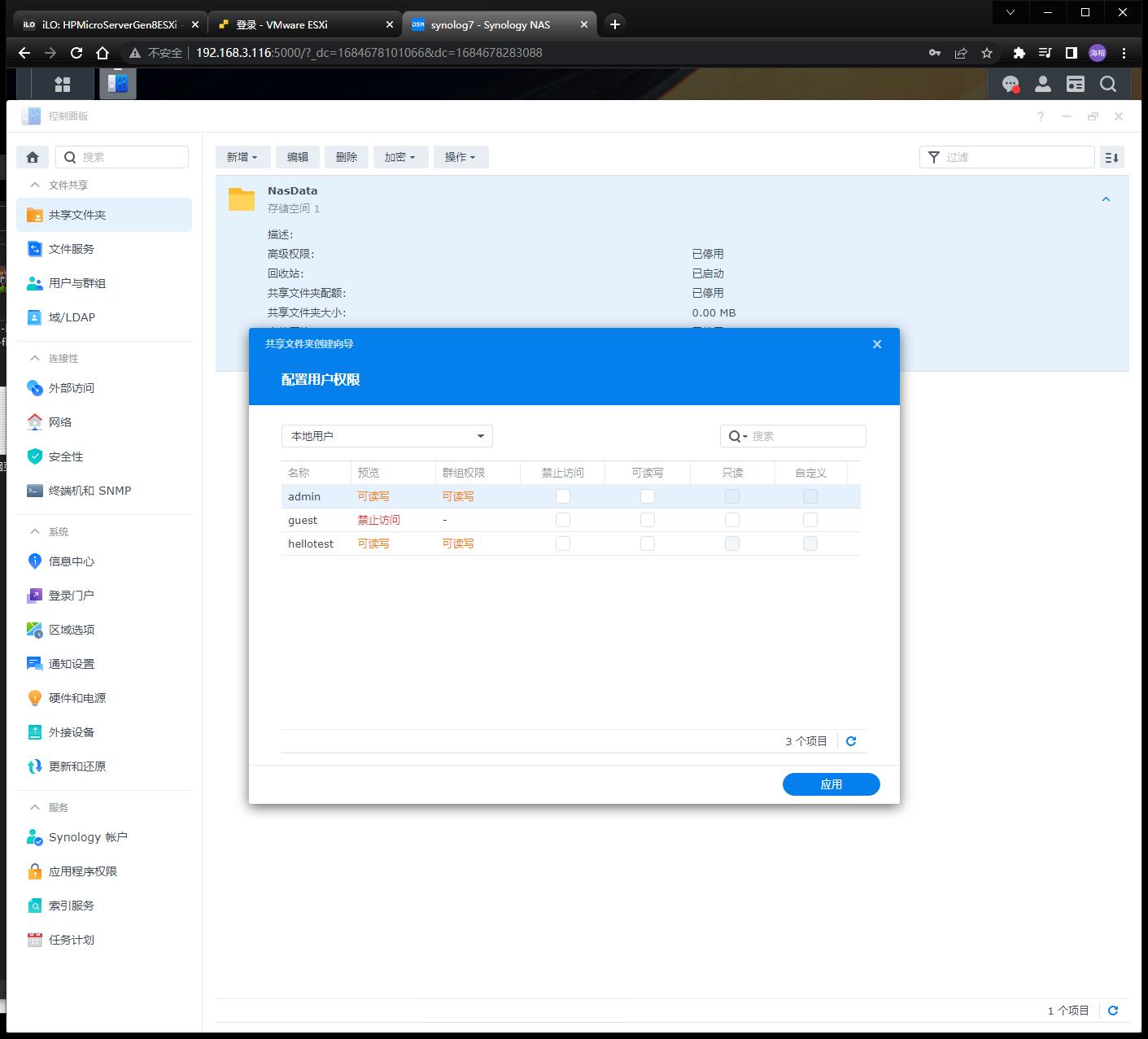Open Control Panel help question mark
The image size is (1148, 1039).
pos(1041,116)
